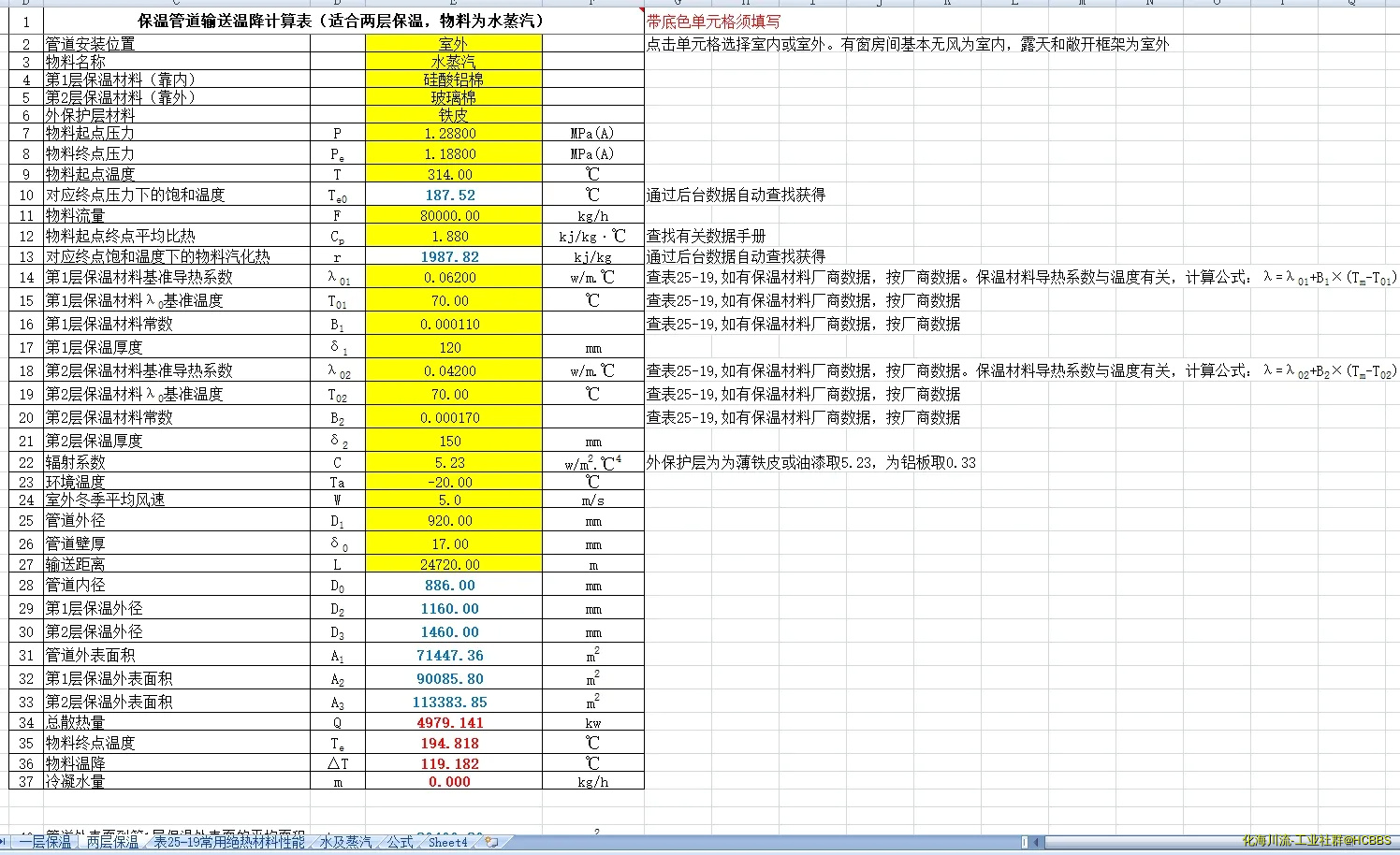The height and width of the screenshot is (855, 1400).
Task: Select the pipe inner diameter value 886.00
Action: pyautogui.click(x=454, y=585)
